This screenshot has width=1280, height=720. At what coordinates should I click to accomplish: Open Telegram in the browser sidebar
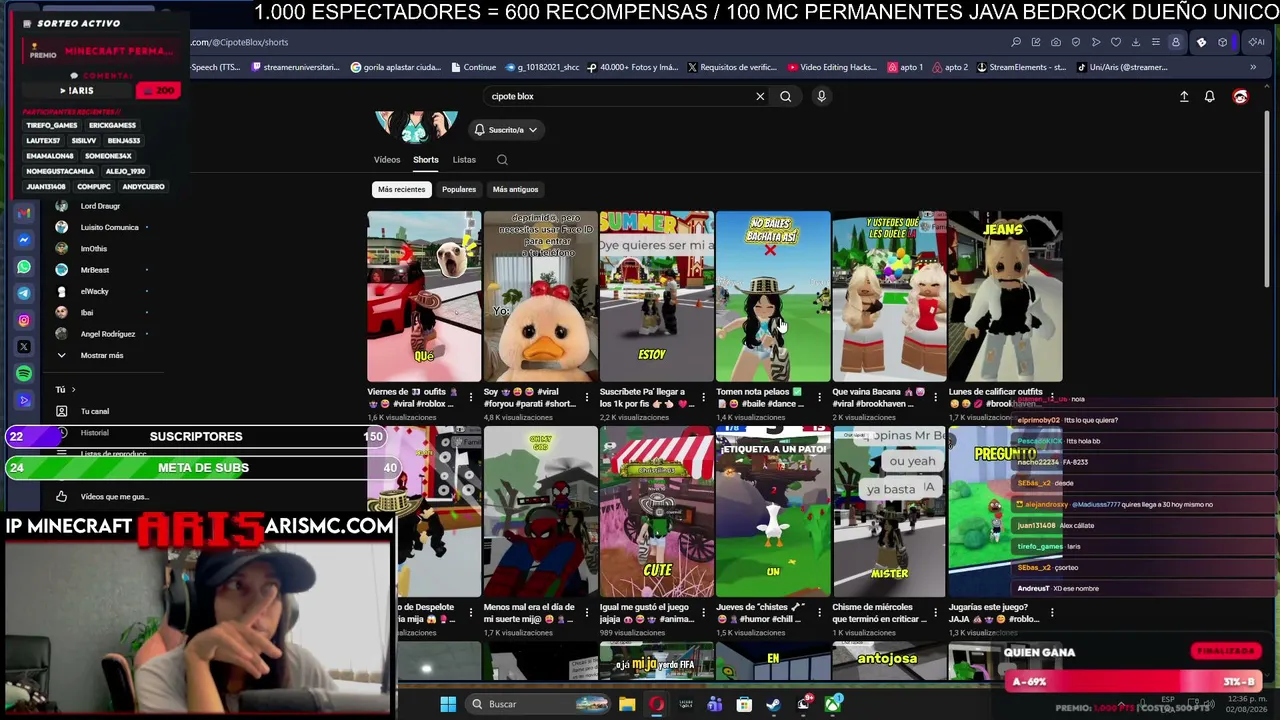(25, 293)
